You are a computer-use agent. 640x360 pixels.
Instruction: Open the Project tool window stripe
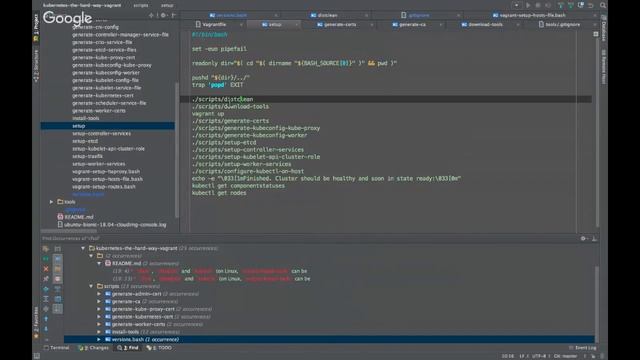[x=36, y=28]
